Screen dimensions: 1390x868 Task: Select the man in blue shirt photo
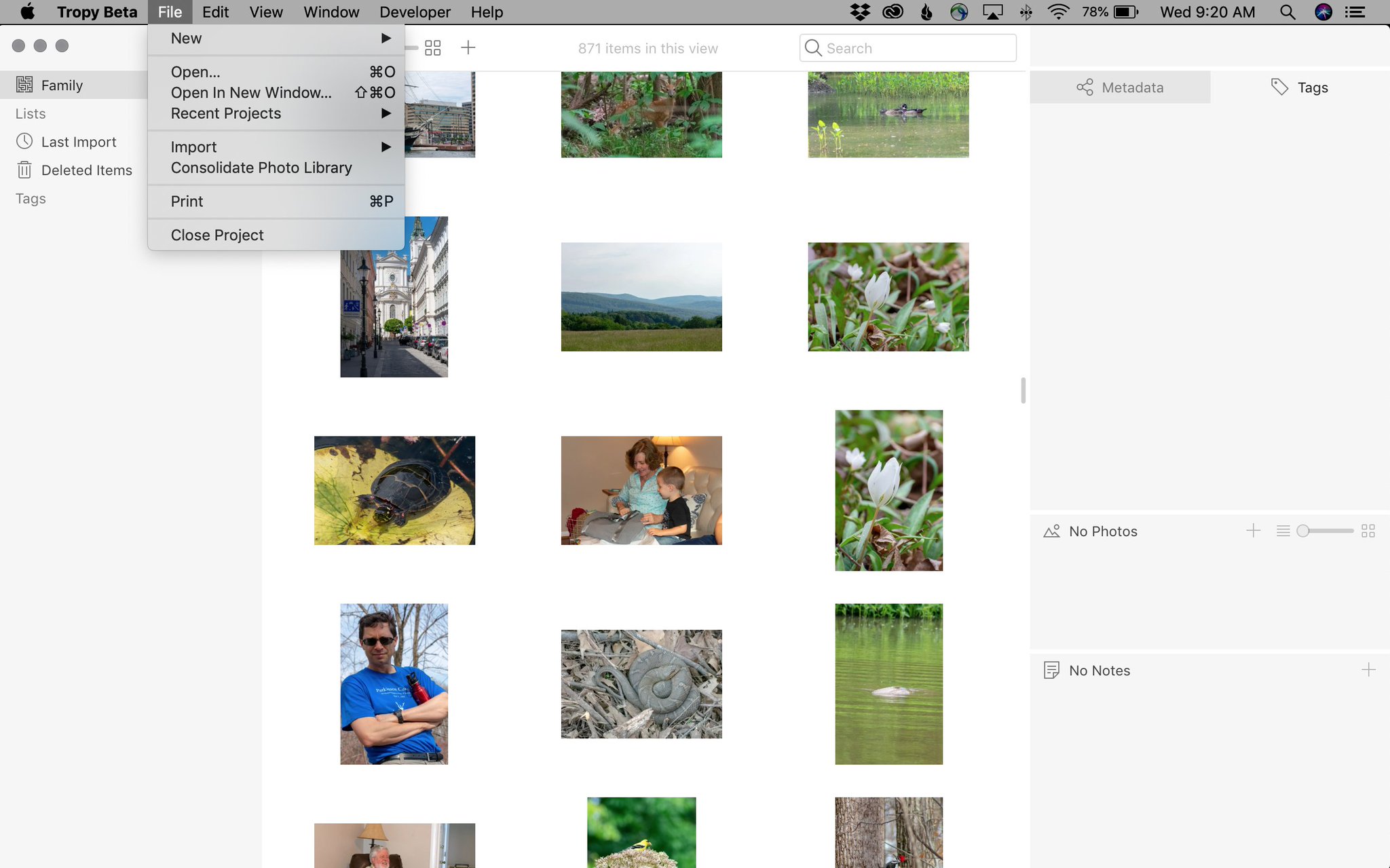[x=394, y=684]
